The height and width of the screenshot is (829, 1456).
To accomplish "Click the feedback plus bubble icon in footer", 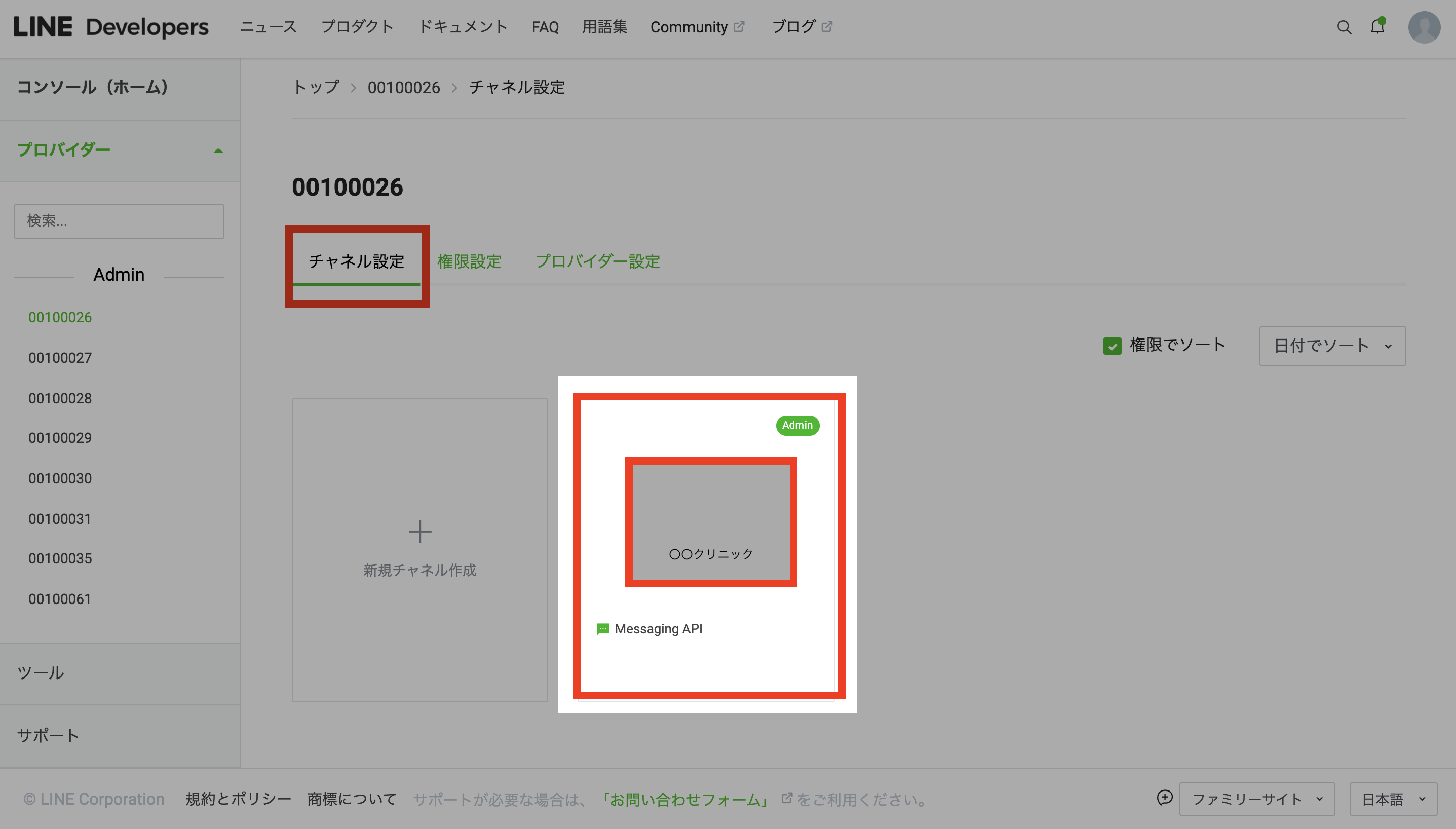I will click(x=1165, y=798).
